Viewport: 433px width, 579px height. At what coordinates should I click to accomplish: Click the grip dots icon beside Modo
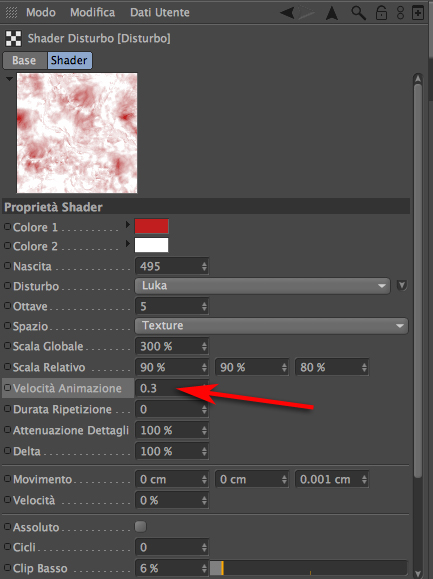coord(11,13)
